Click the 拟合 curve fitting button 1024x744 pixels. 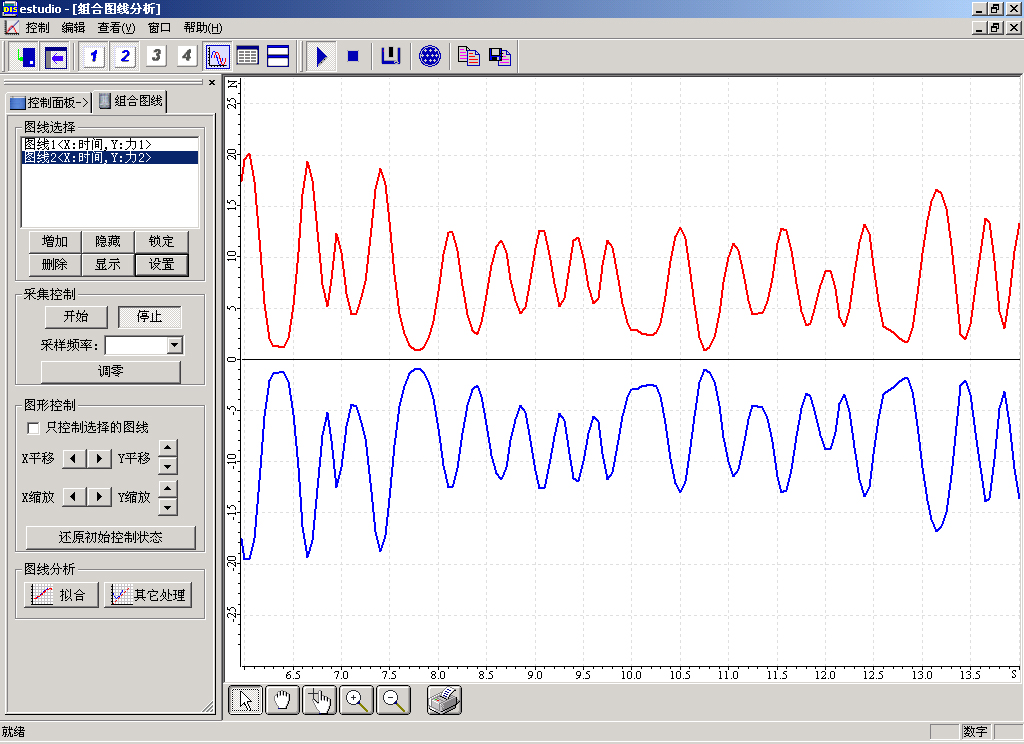pos(61,595)
